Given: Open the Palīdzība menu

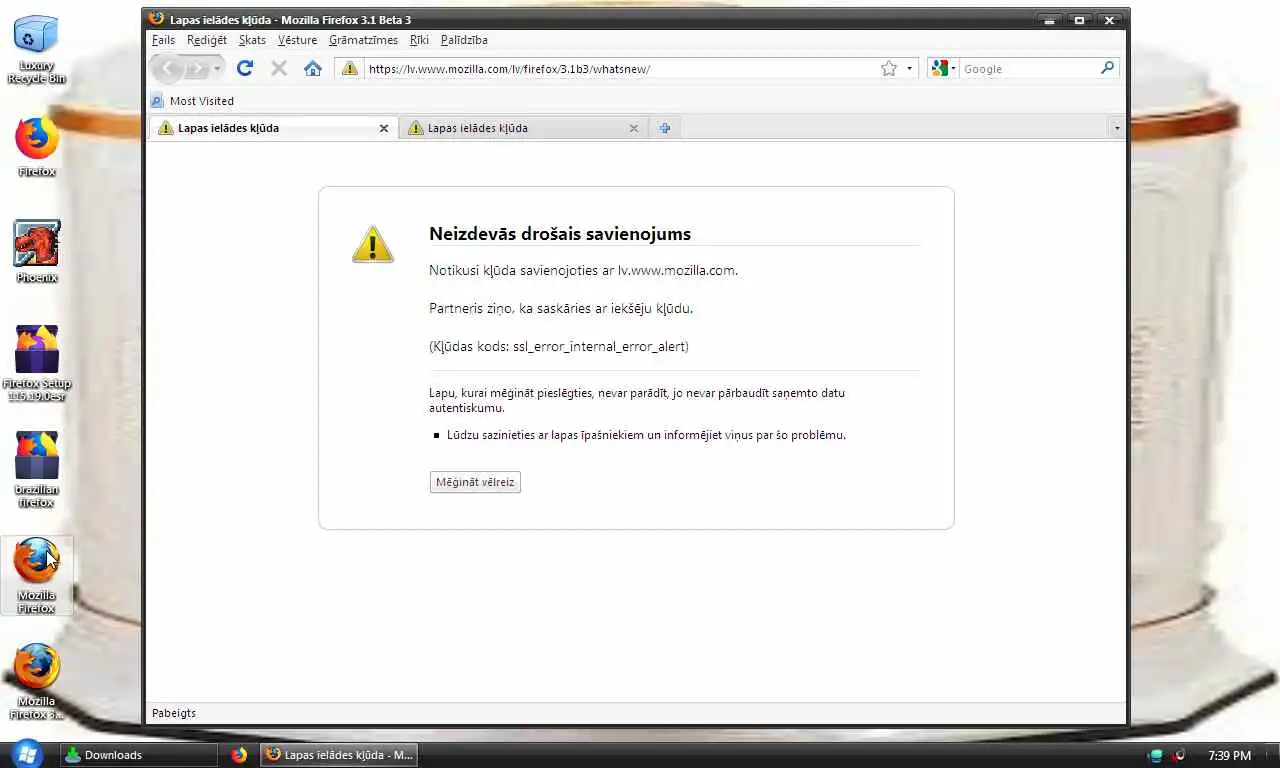Looking at the screenshot, I should point(464,40).
